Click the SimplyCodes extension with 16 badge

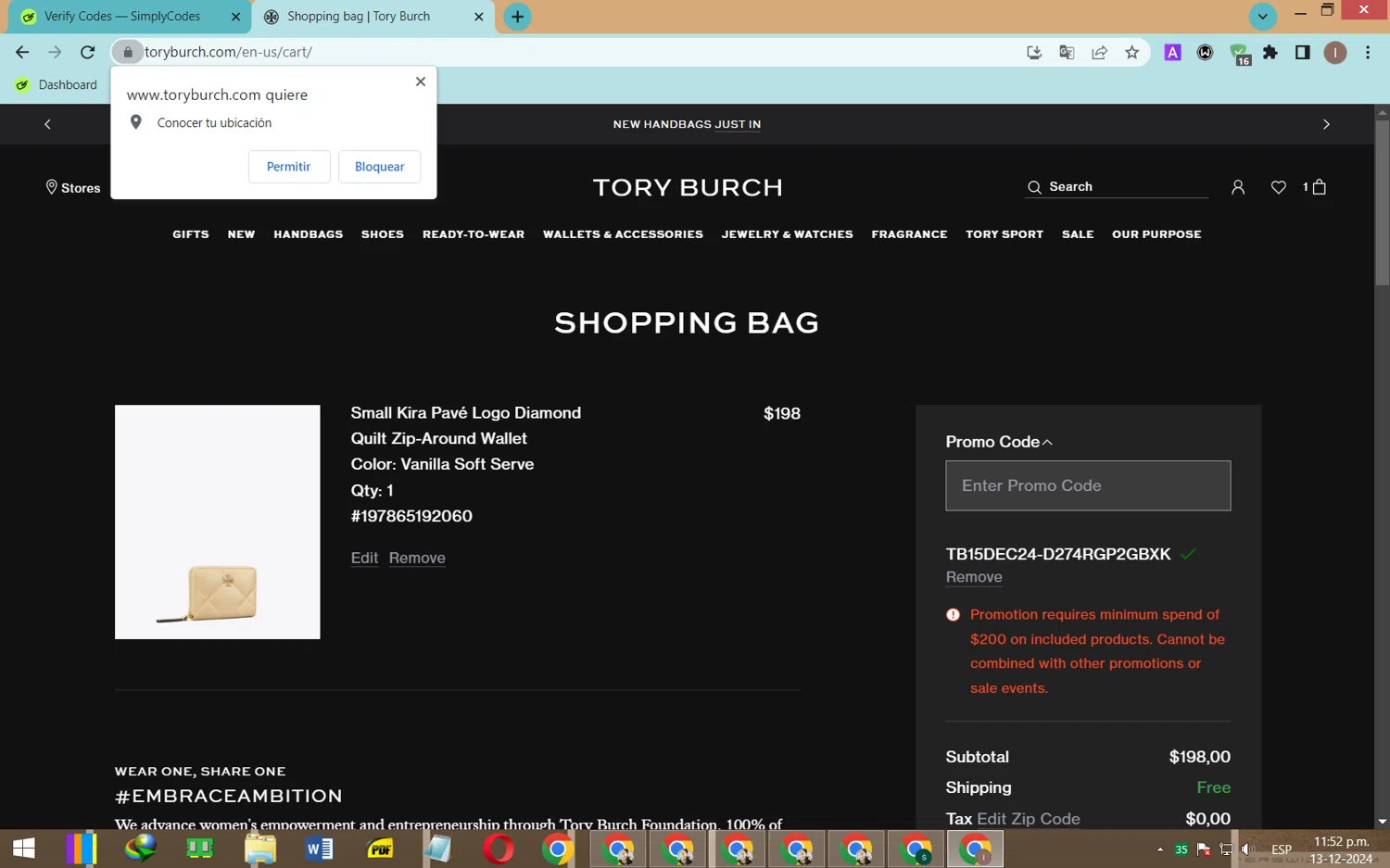(1239, 54)
